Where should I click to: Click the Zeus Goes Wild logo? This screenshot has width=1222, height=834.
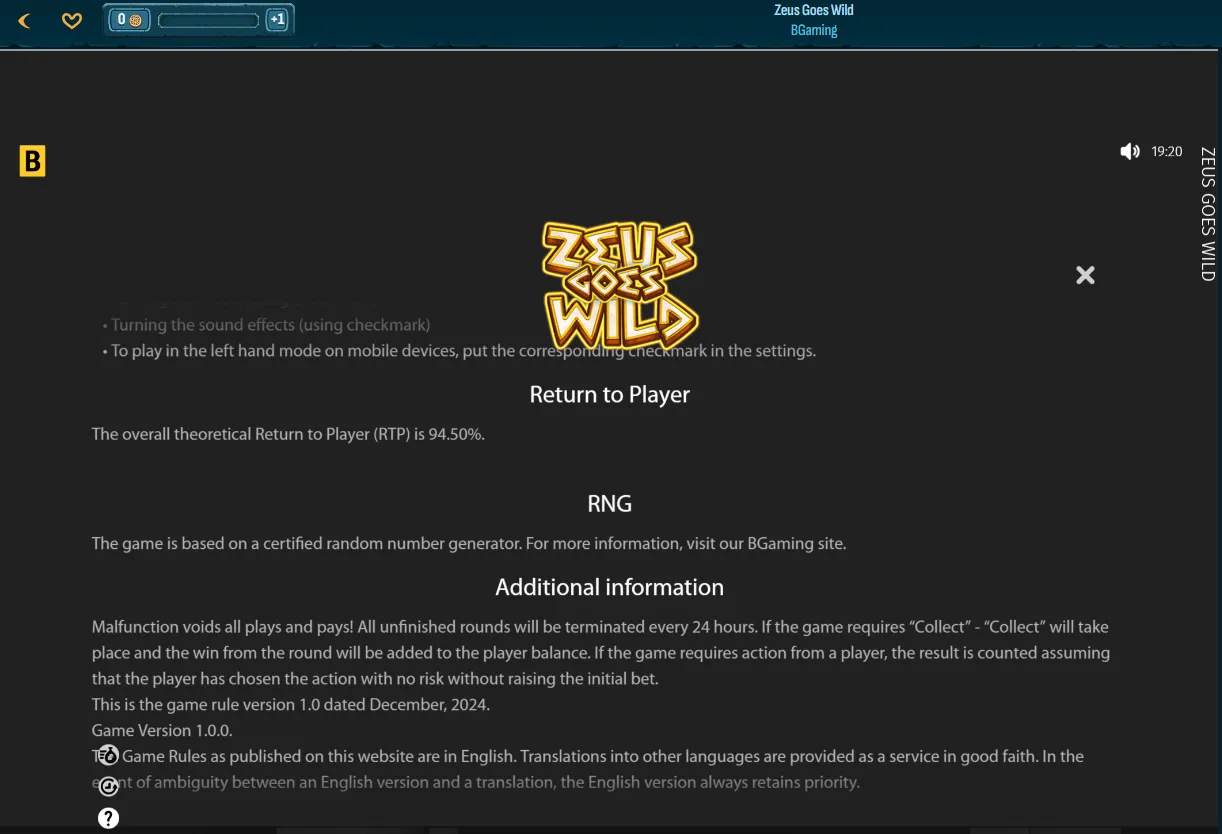click(619, 285)
